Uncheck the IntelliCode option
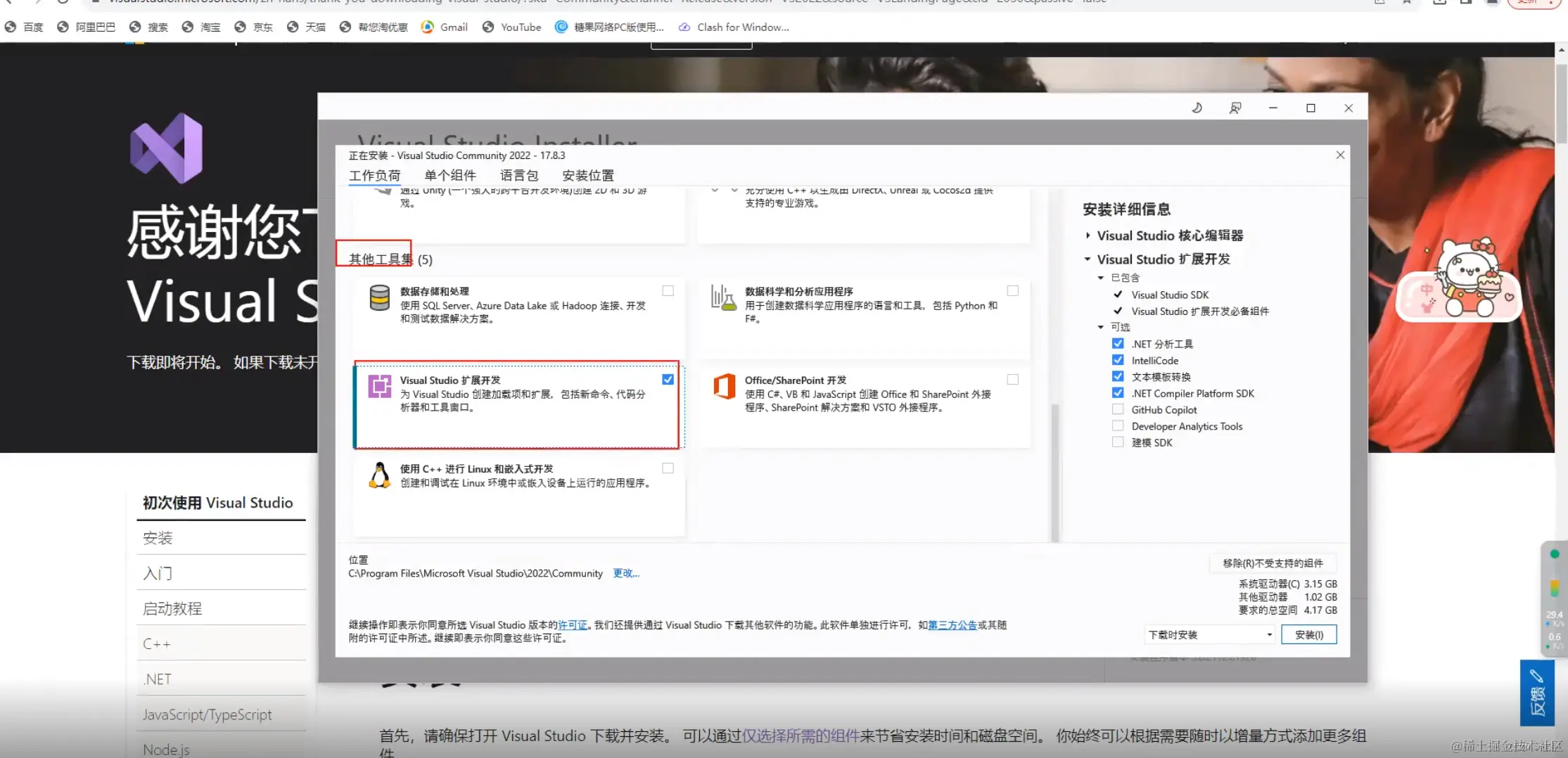1568x758 pixels. 1118,360
